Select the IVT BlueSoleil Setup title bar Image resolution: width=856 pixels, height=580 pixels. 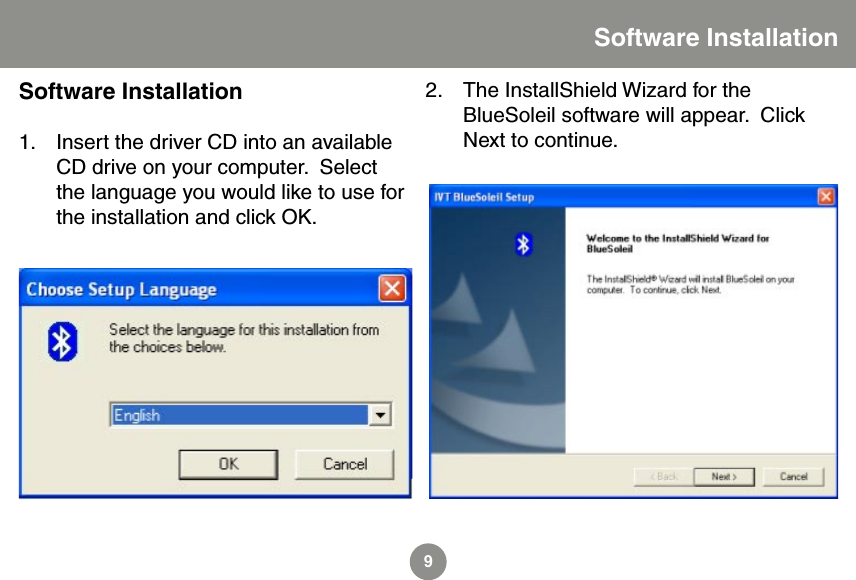tap(600, 196)
